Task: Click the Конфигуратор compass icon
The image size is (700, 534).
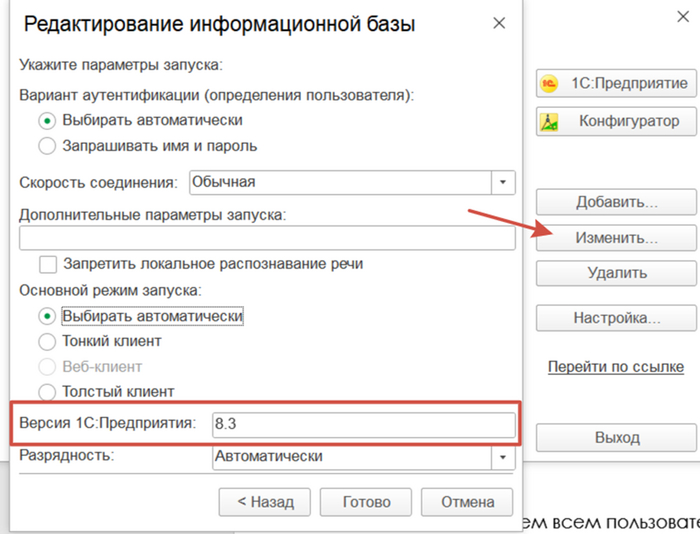Action: pyautogui.click(x=549, y=121)
